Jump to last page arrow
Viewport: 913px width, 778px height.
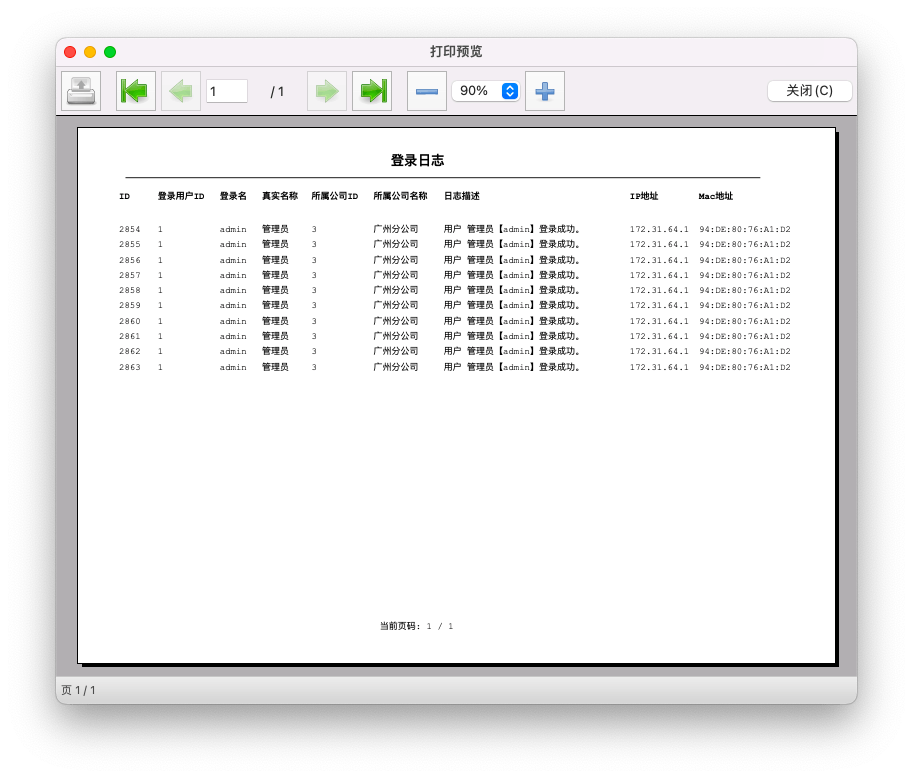coord(372,91)
